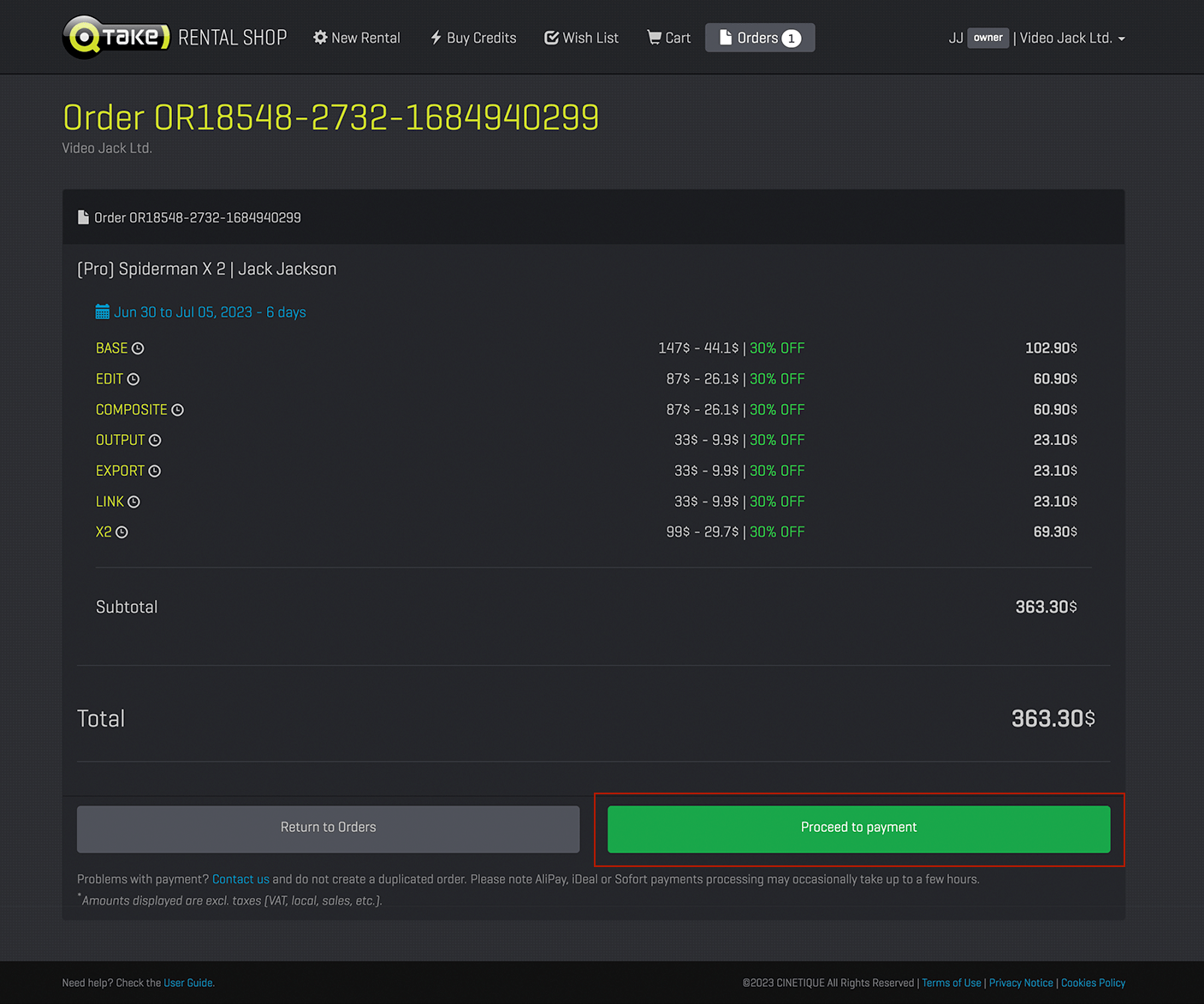Open the Cart
1204x1004 pixels.
[x=668, y=38]
